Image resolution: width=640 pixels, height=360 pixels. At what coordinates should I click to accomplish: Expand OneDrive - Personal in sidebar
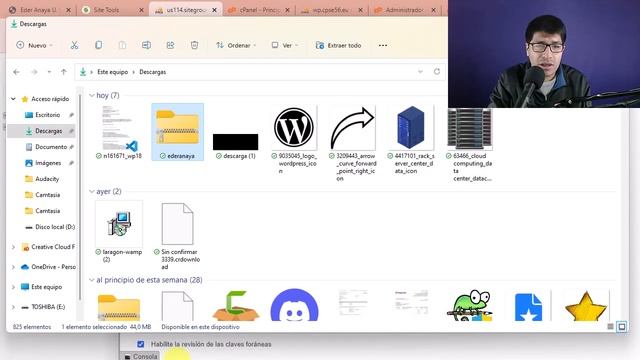coord(13,267)
